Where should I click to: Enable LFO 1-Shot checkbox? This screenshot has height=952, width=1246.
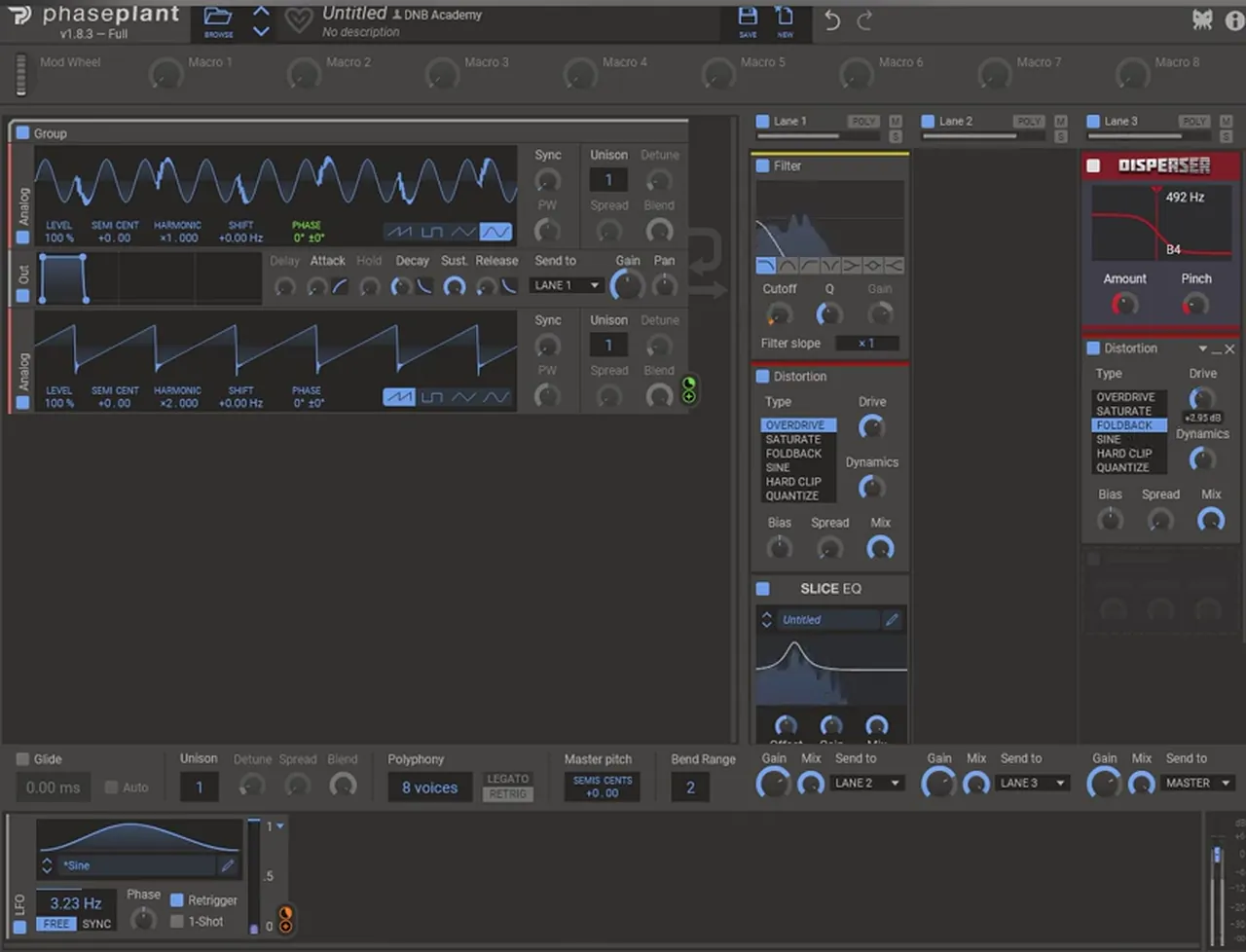click(177, 921)
